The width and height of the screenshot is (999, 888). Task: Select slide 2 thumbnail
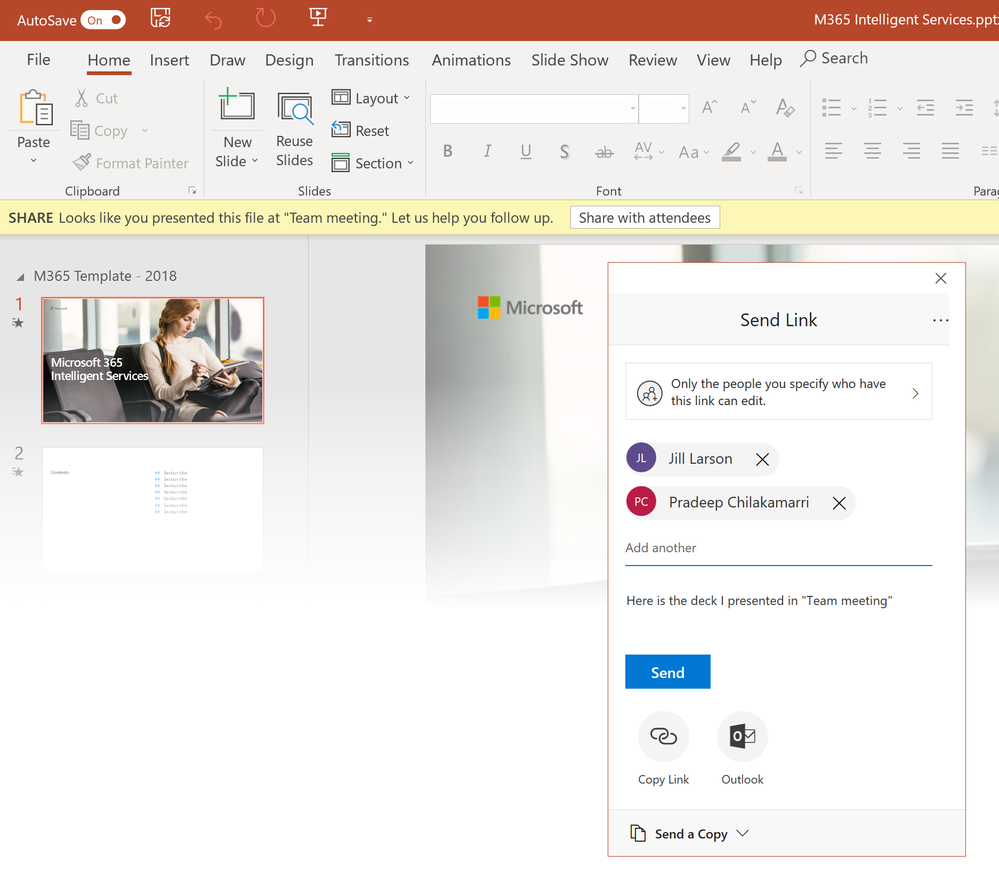153,510
